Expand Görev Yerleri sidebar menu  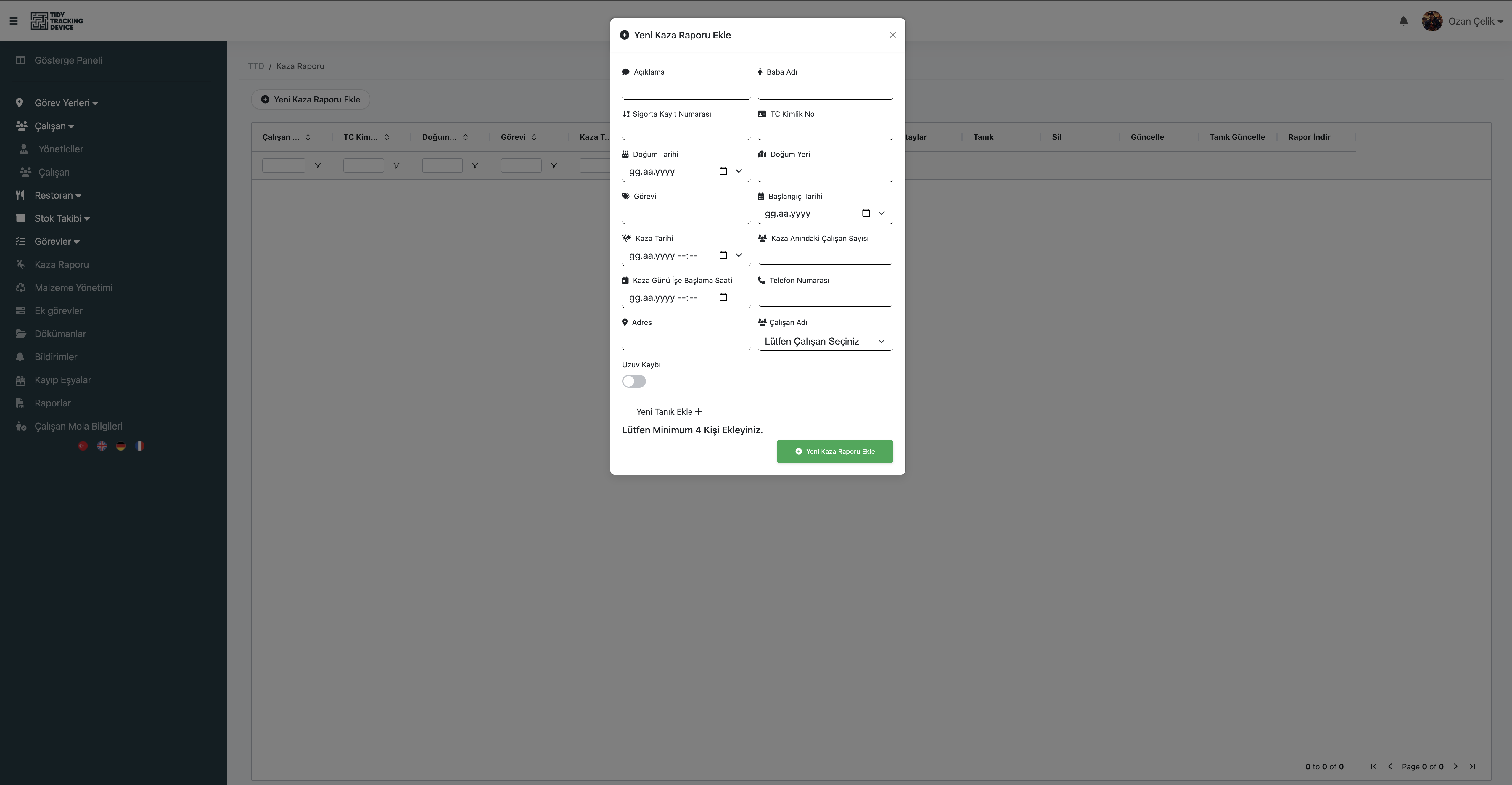click(66, 103)
